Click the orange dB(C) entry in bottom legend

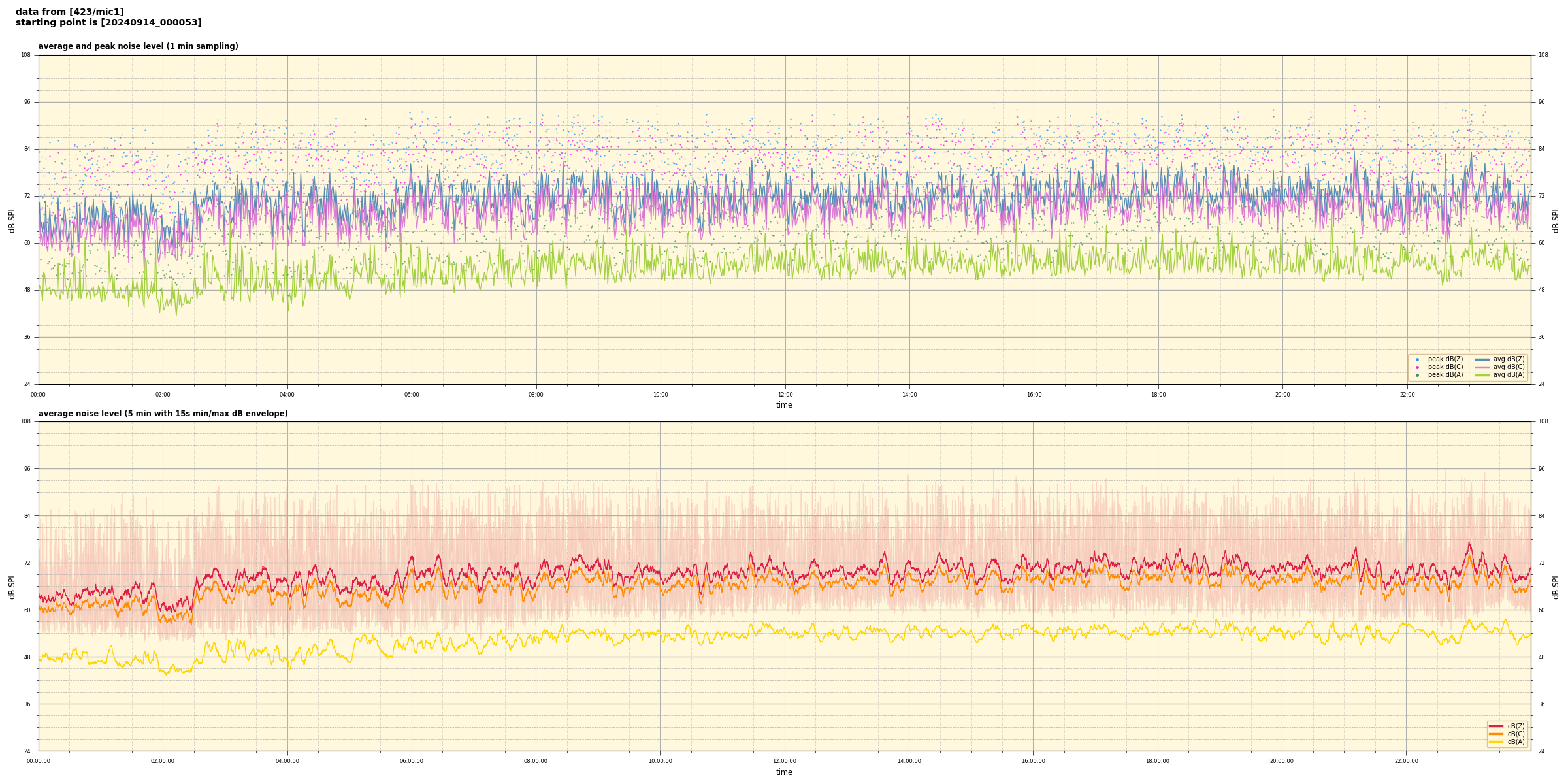click(1516, 734)
